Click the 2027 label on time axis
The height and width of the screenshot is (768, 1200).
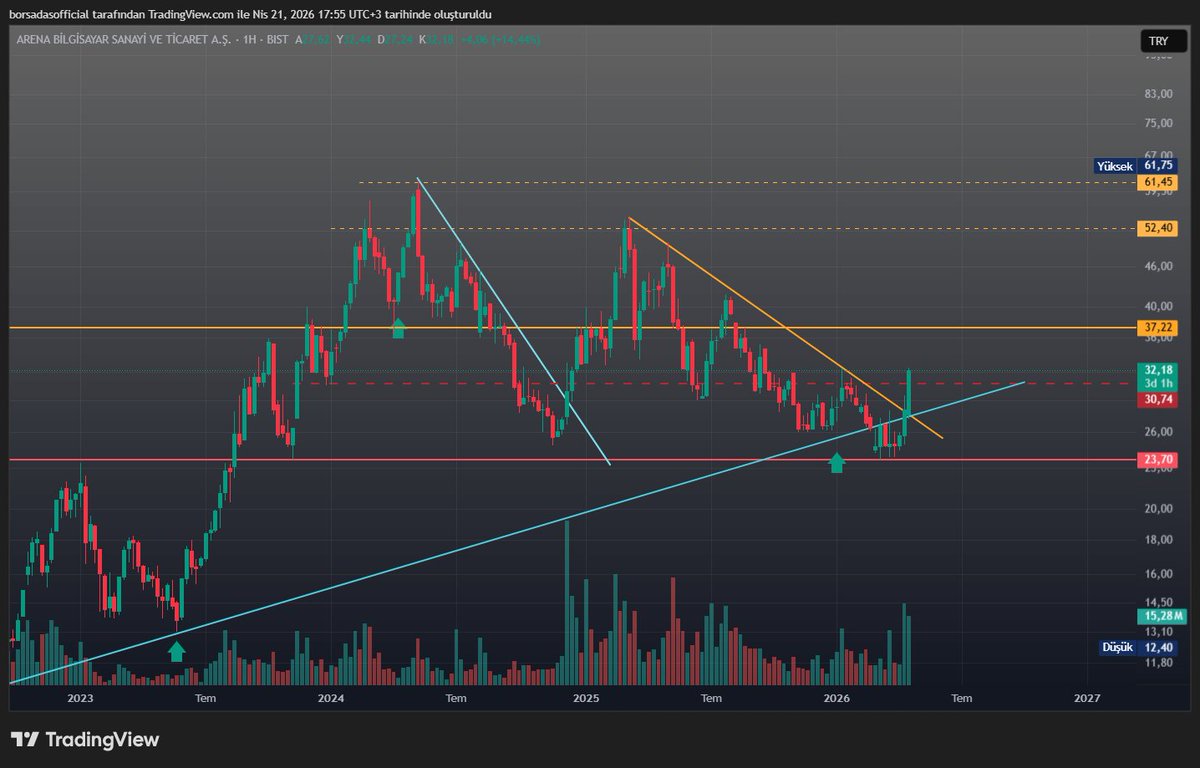(x=1087, y=697)
